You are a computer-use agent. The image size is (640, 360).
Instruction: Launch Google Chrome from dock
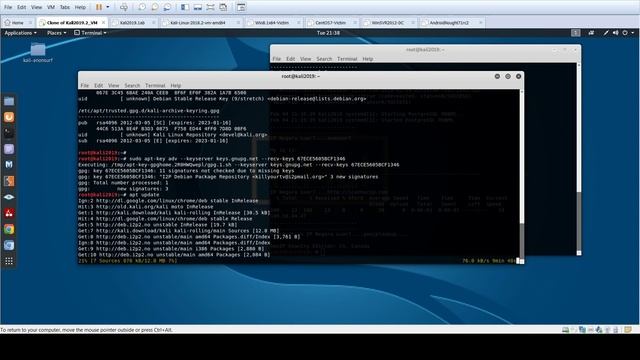9,229
